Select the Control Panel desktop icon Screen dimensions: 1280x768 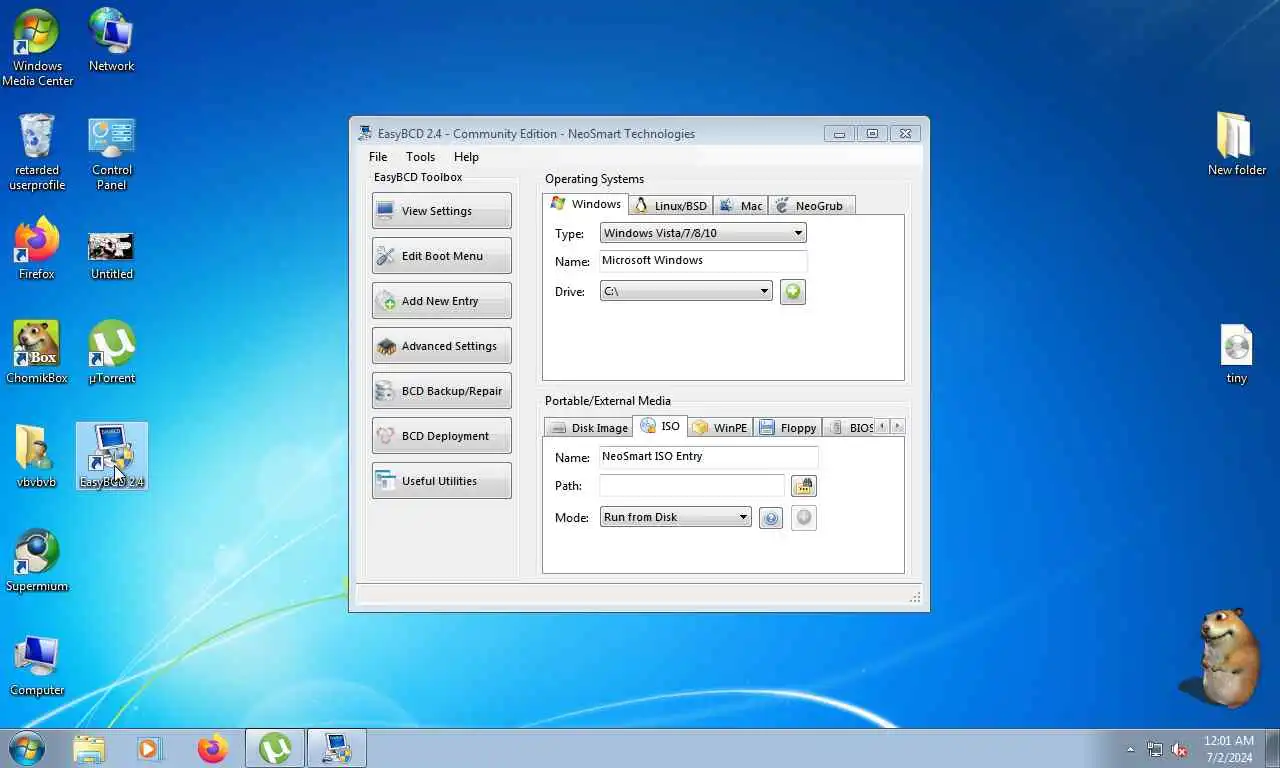[x=111, y=152]
